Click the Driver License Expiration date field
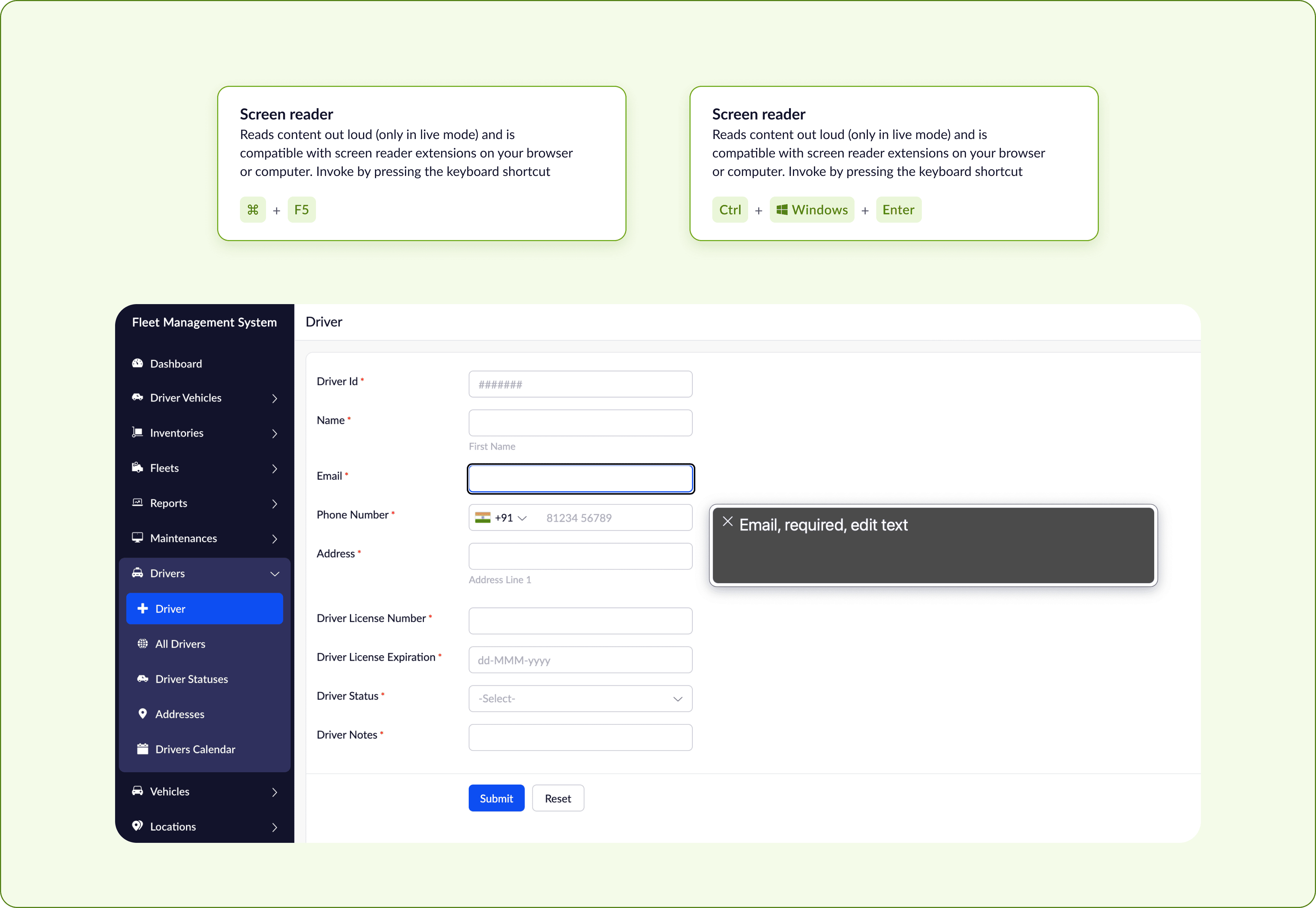The width and height of the screenshot is (1316, 908). (580, 660)
